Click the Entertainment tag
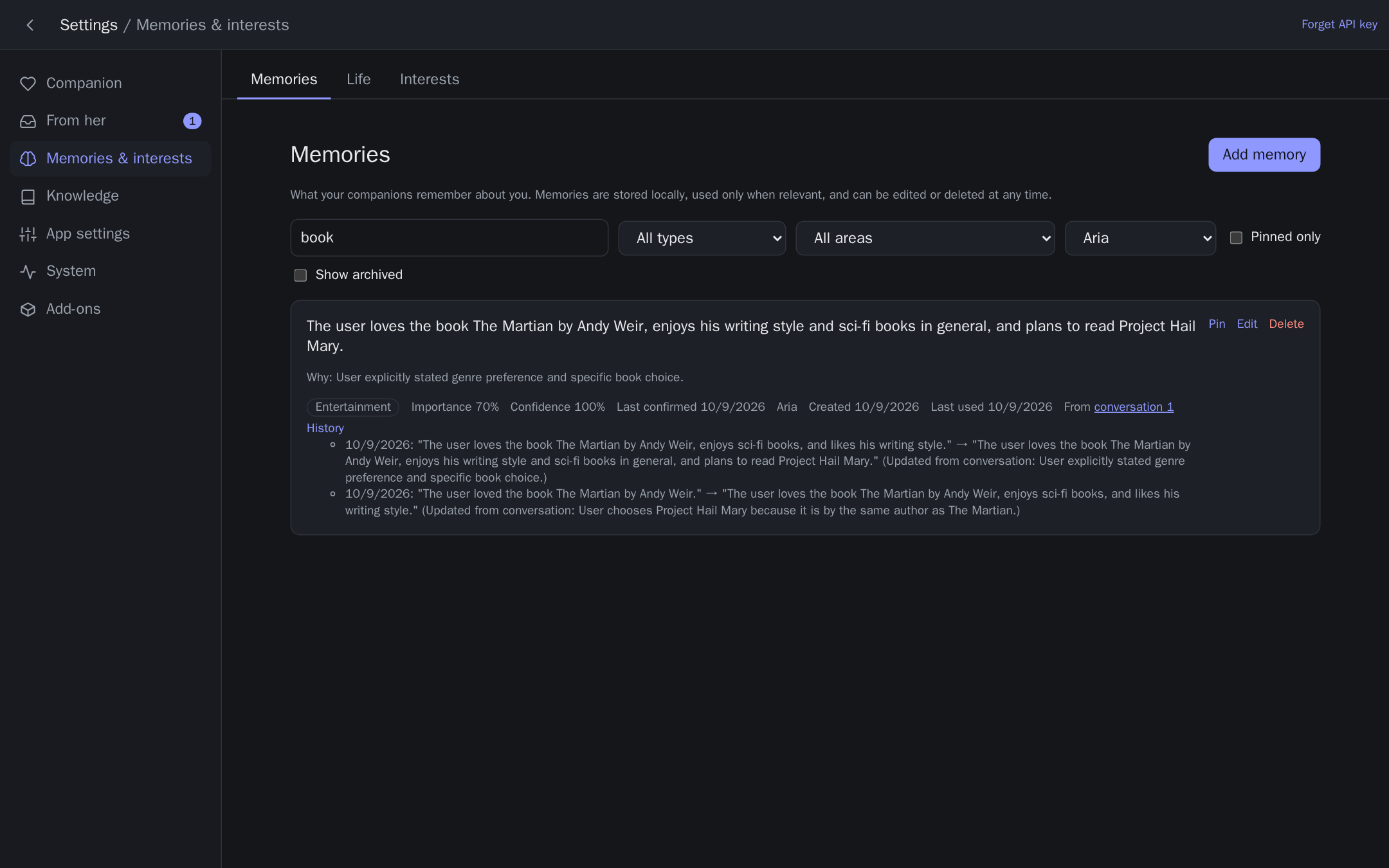The width and height of the screenshot is (1389, 868). tap(353, 407)
